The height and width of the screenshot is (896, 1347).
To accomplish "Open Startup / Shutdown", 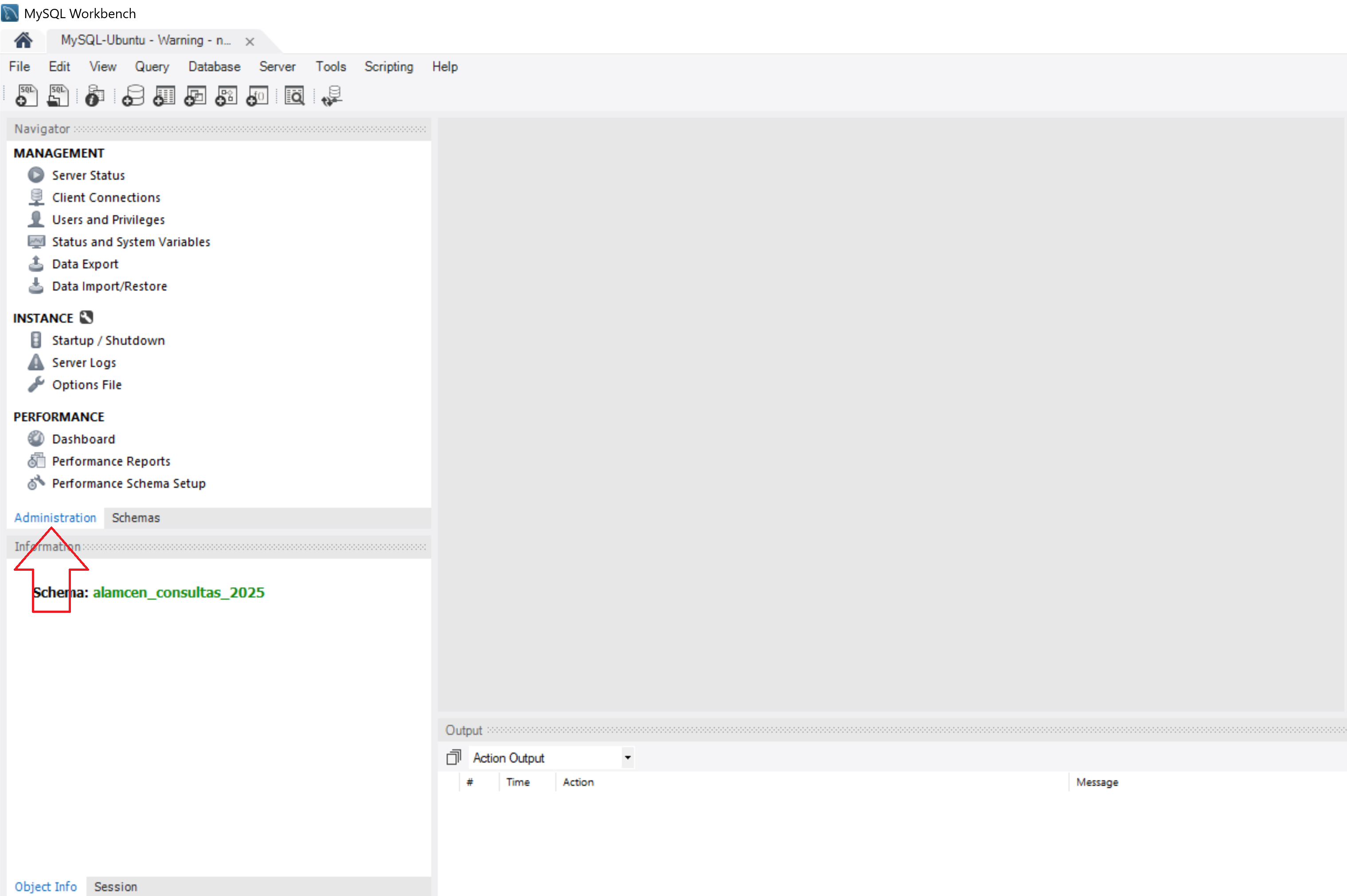I will (109, 341).
